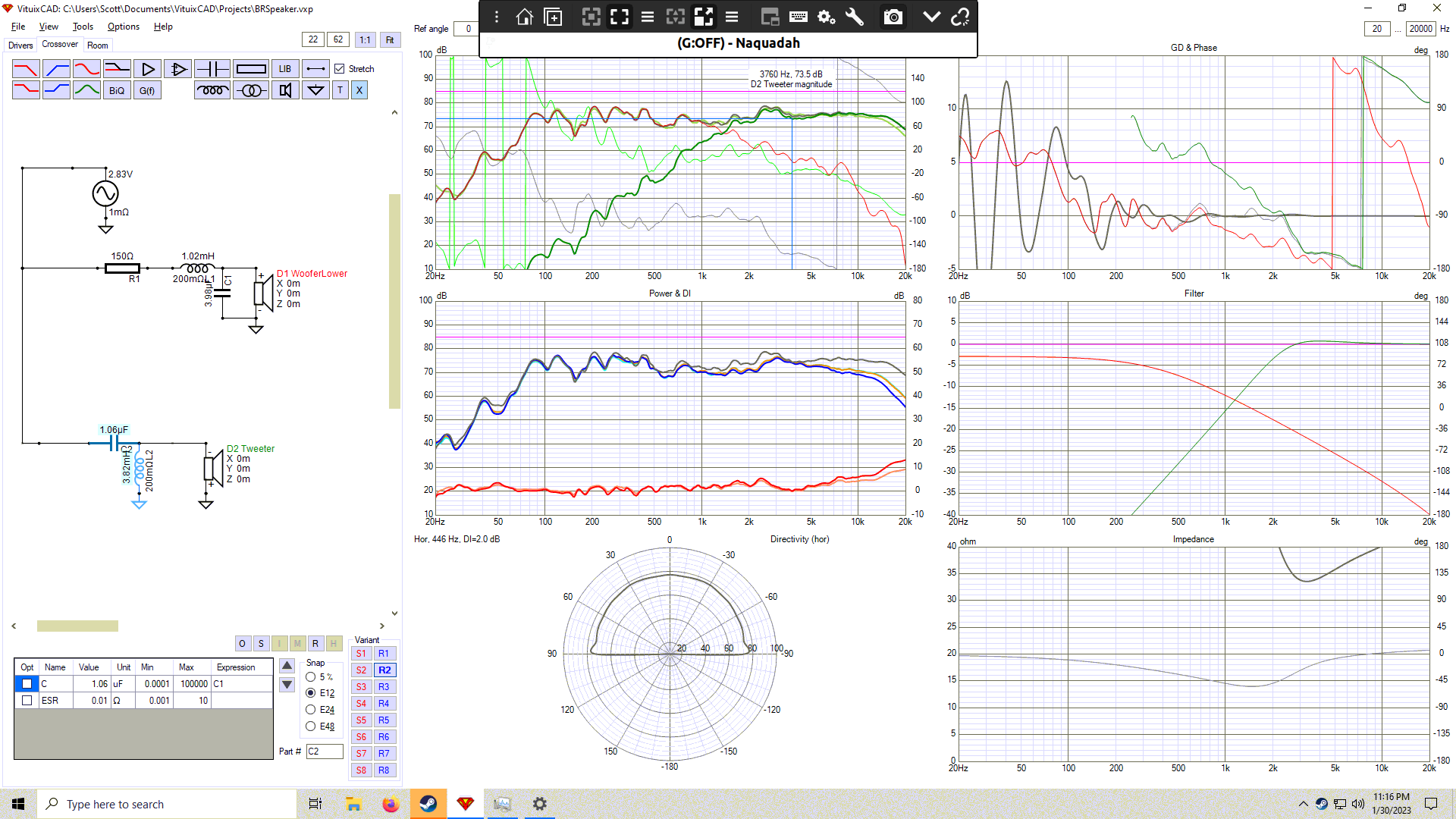
Task: Click the 1:1 zoom button
Action: click(x=366, y=40)
